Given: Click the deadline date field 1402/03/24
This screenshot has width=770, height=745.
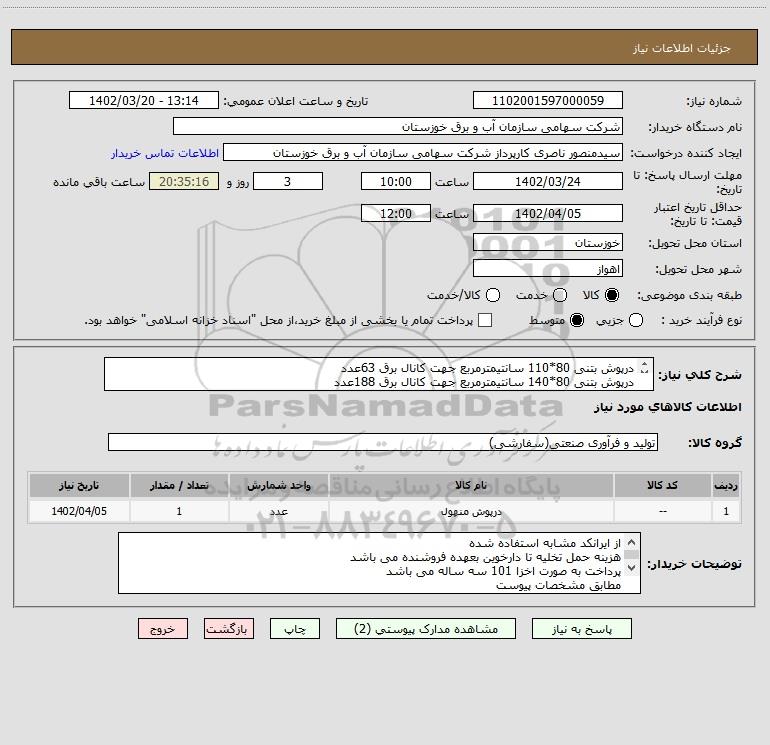Looking at the screenshot, I should click(548, 181).
